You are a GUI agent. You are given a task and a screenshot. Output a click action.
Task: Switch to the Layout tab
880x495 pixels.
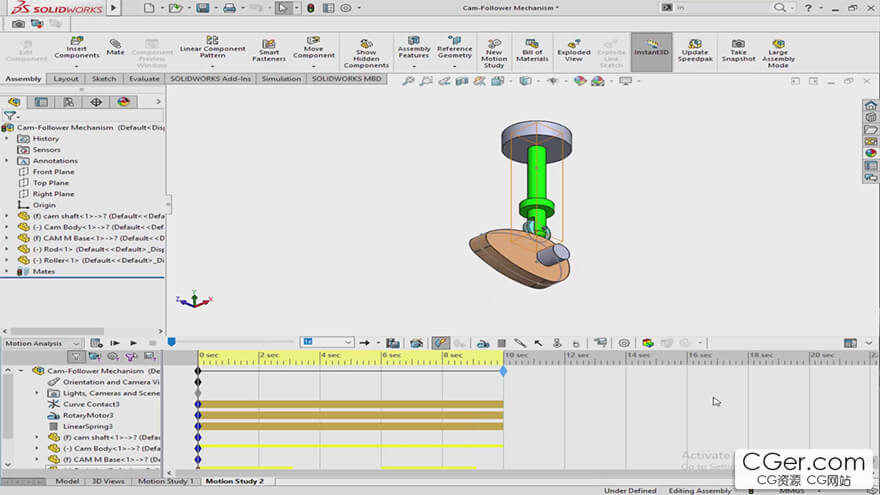[66, 79]
